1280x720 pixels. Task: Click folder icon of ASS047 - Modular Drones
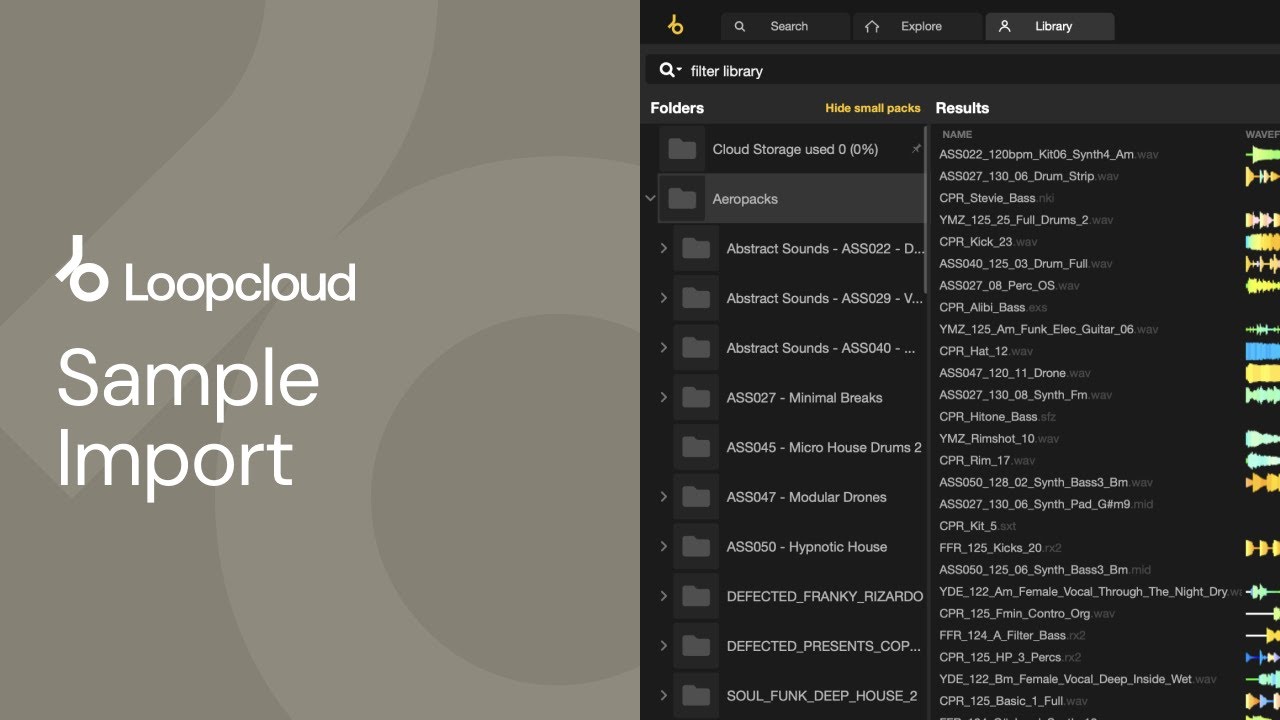696,497
